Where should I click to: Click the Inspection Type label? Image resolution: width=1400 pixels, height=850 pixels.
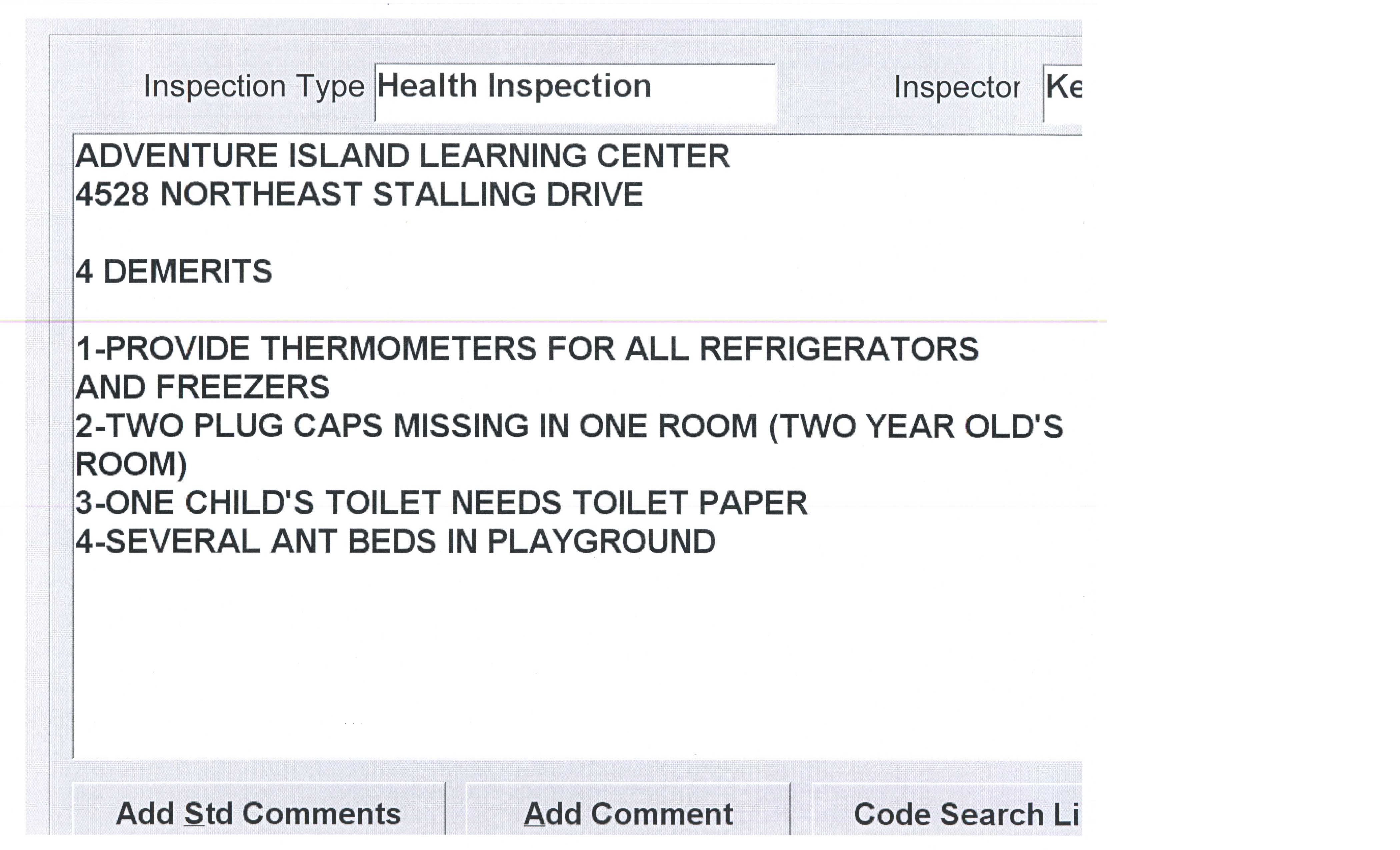tap(253, 86)
